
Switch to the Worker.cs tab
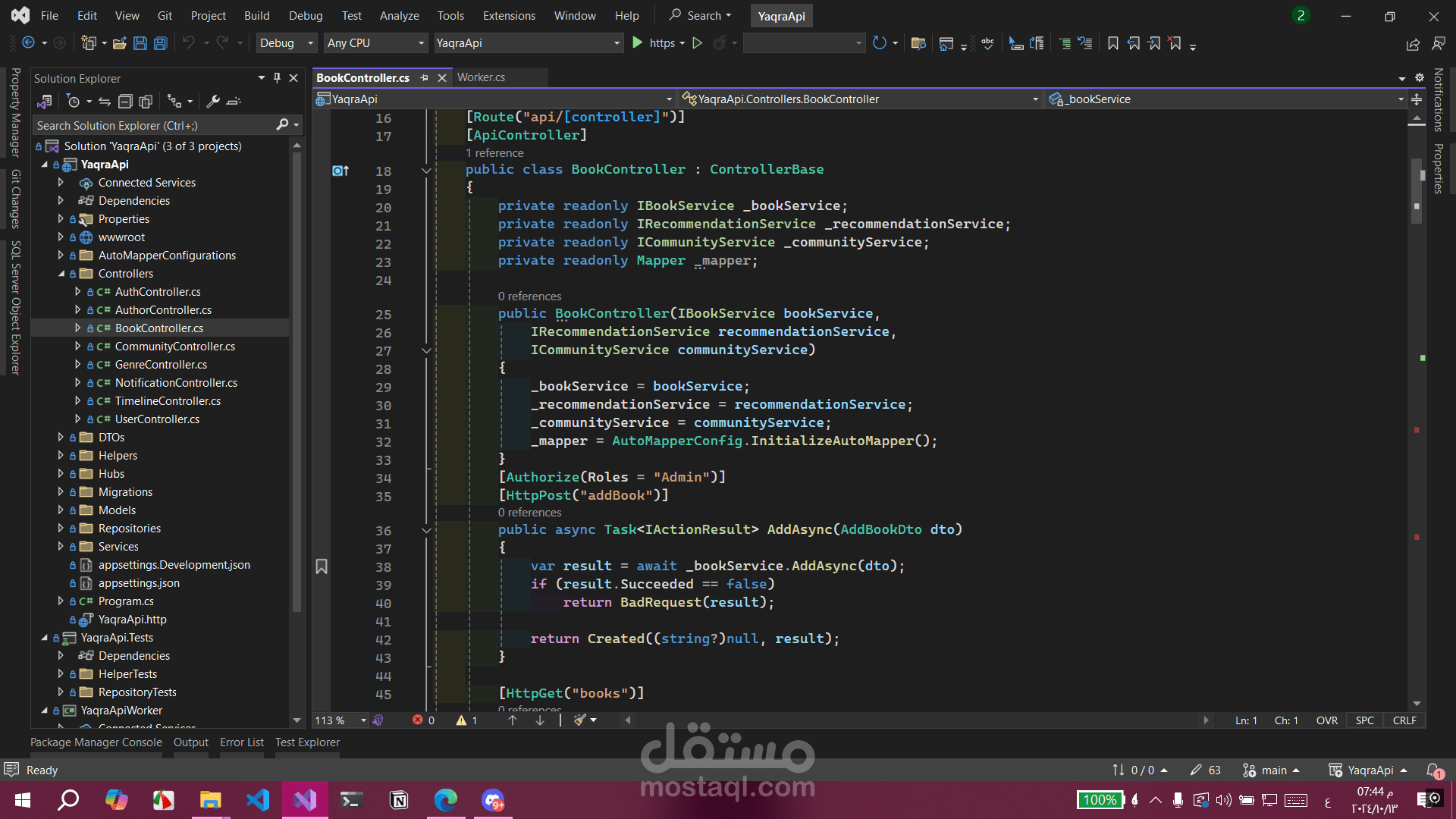coord(481,77)
